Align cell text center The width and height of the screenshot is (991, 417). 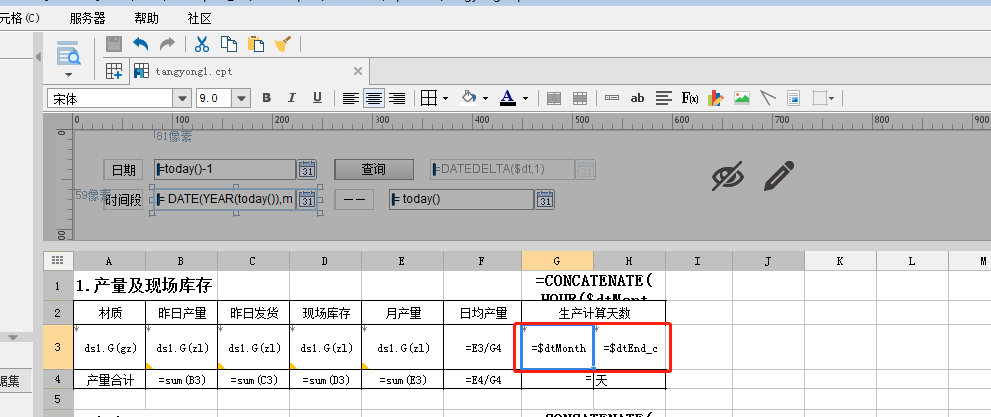374,99
